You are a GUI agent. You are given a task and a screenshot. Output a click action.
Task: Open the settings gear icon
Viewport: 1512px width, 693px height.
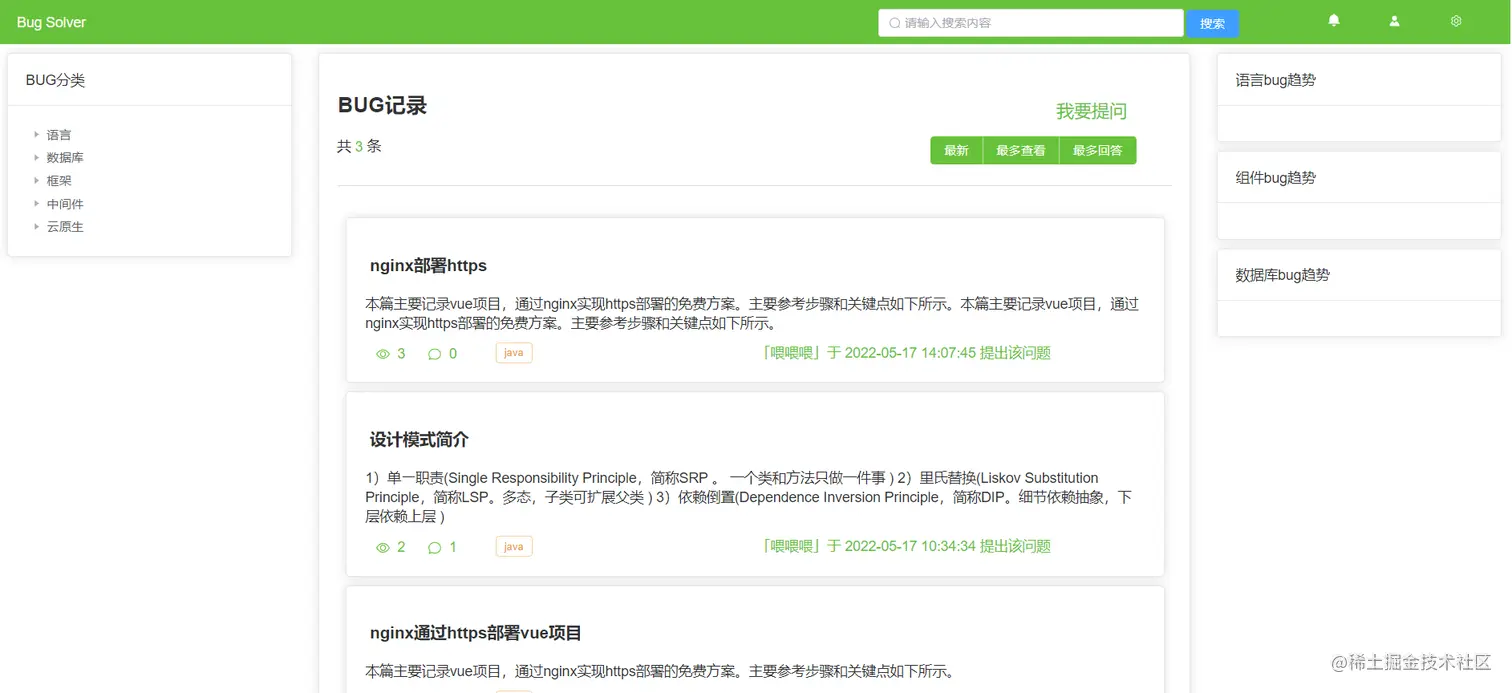1456,20
